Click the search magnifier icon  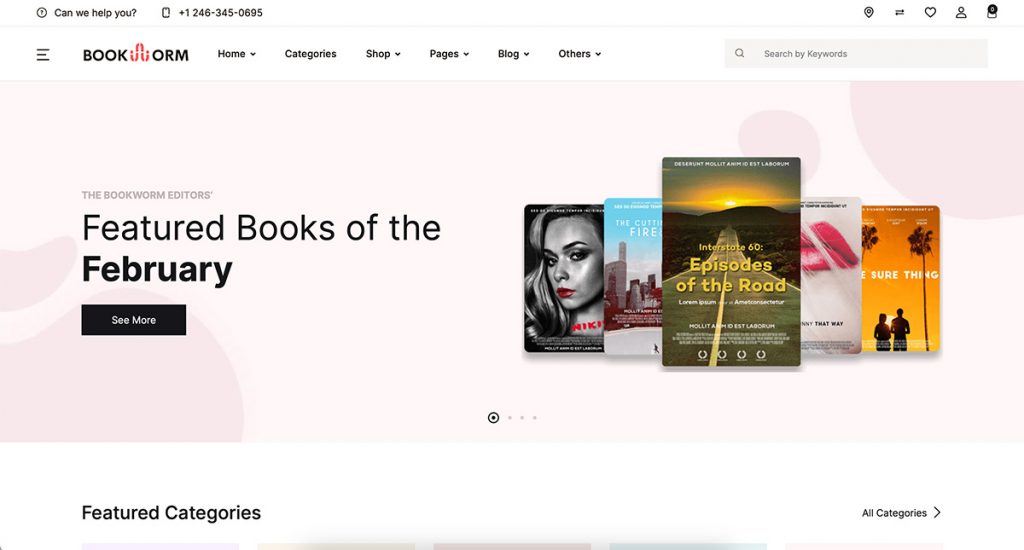[740, 54]
